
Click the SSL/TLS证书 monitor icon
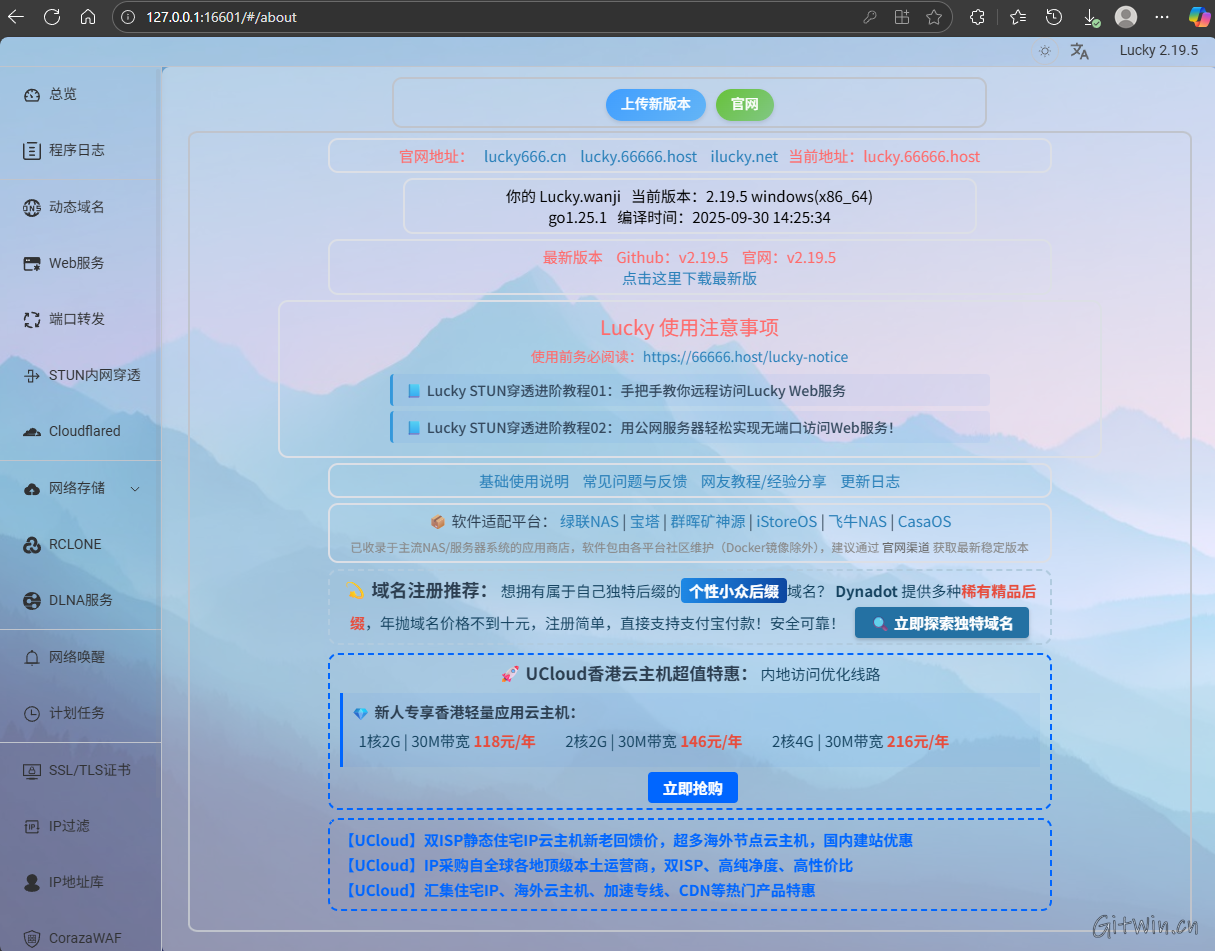32,770
